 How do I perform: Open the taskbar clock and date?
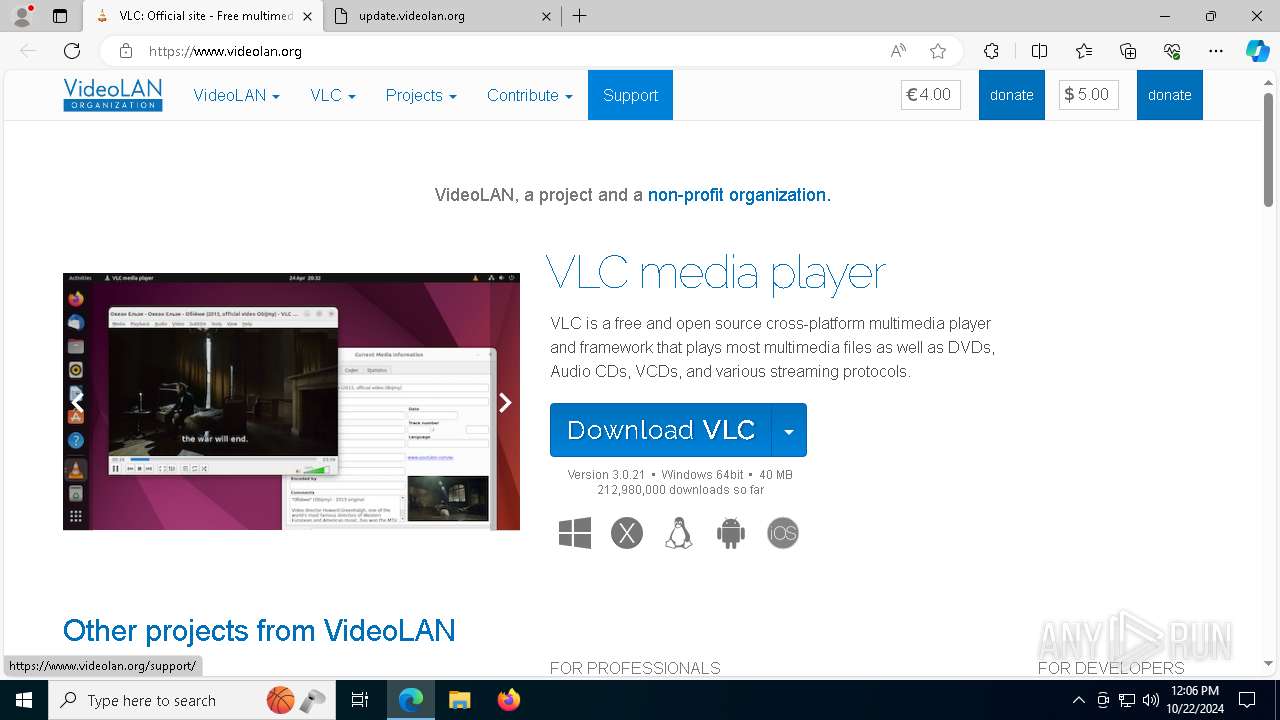click(x=1194, y=700)
